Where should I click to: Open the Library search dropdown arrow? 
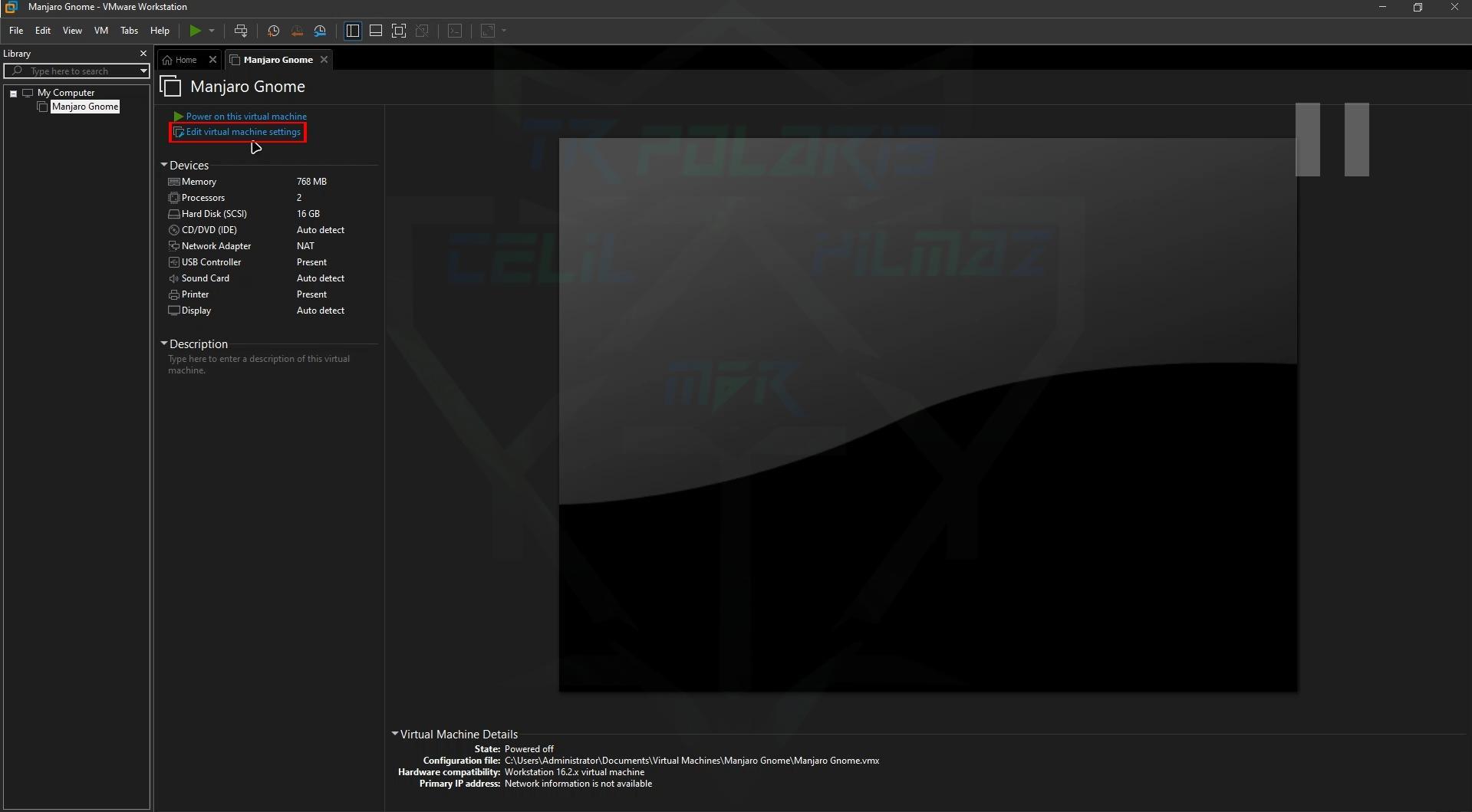[x=143, y=71]
